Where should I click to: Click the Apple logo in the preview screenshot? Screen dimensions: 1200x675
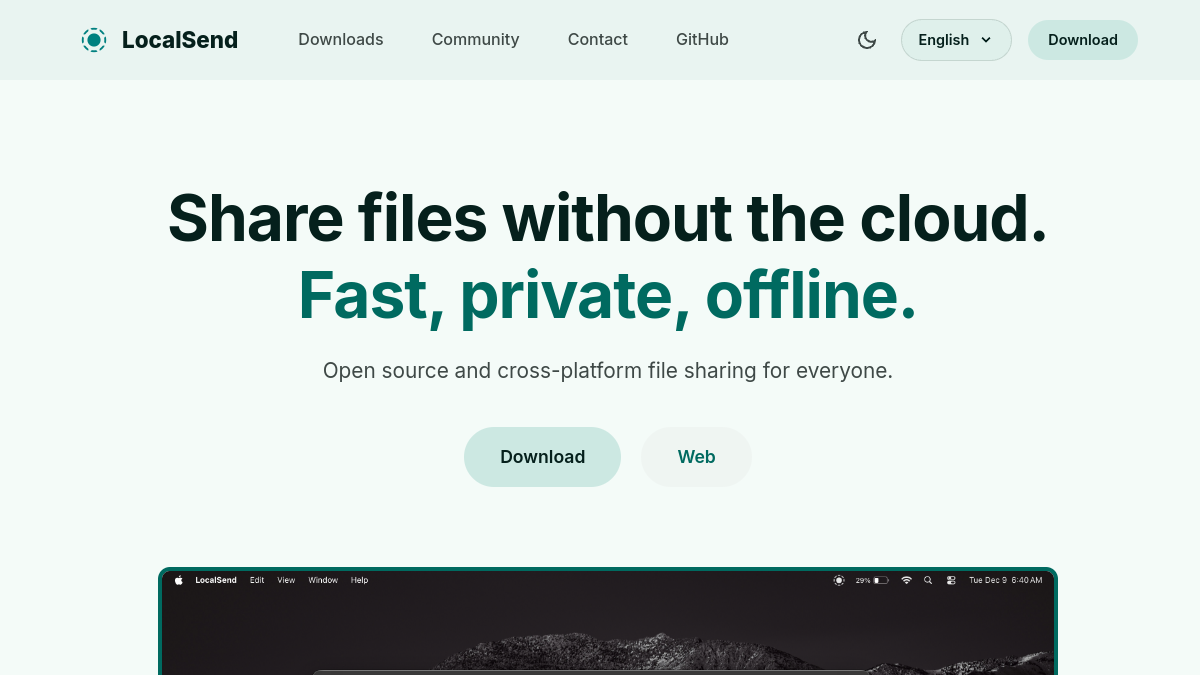(179, 580)
